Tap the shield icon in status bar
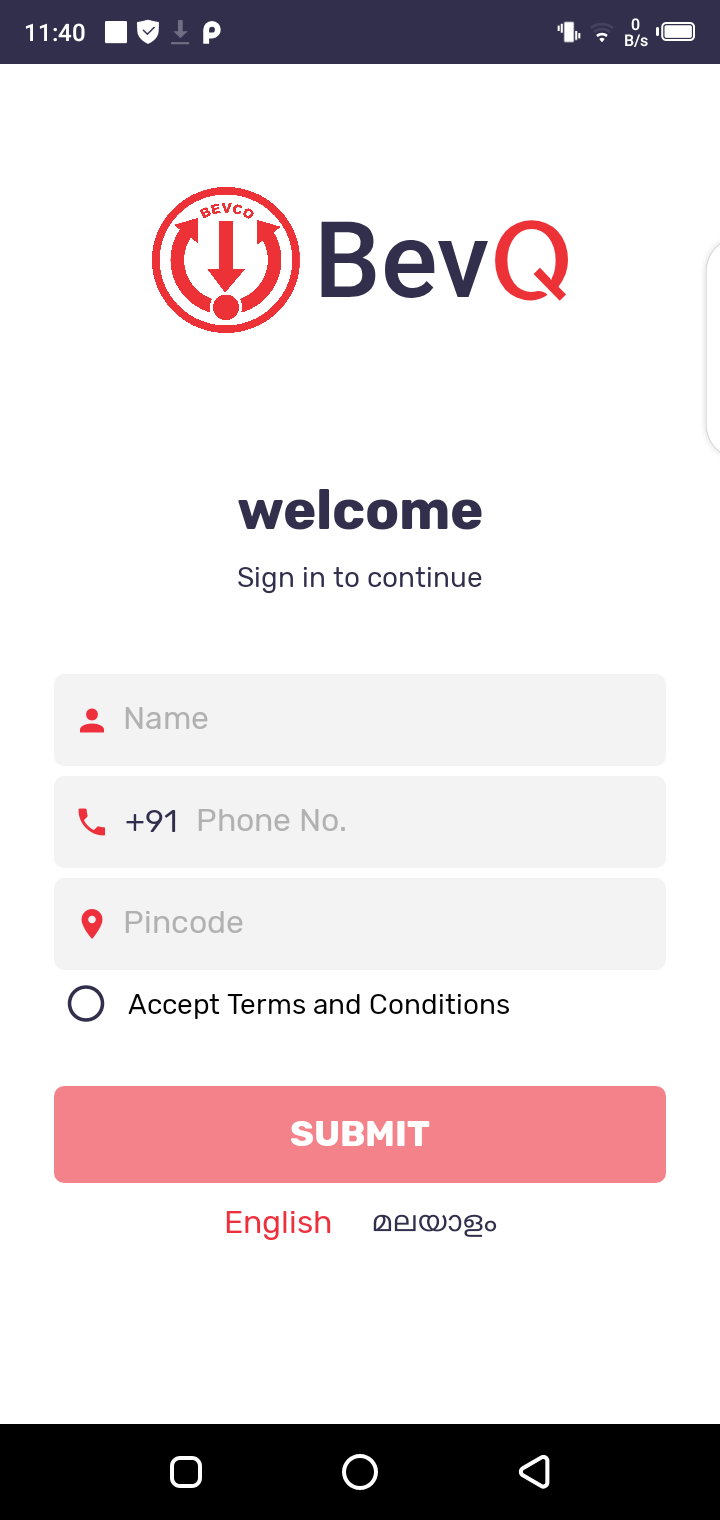 (x=148, y=32)
